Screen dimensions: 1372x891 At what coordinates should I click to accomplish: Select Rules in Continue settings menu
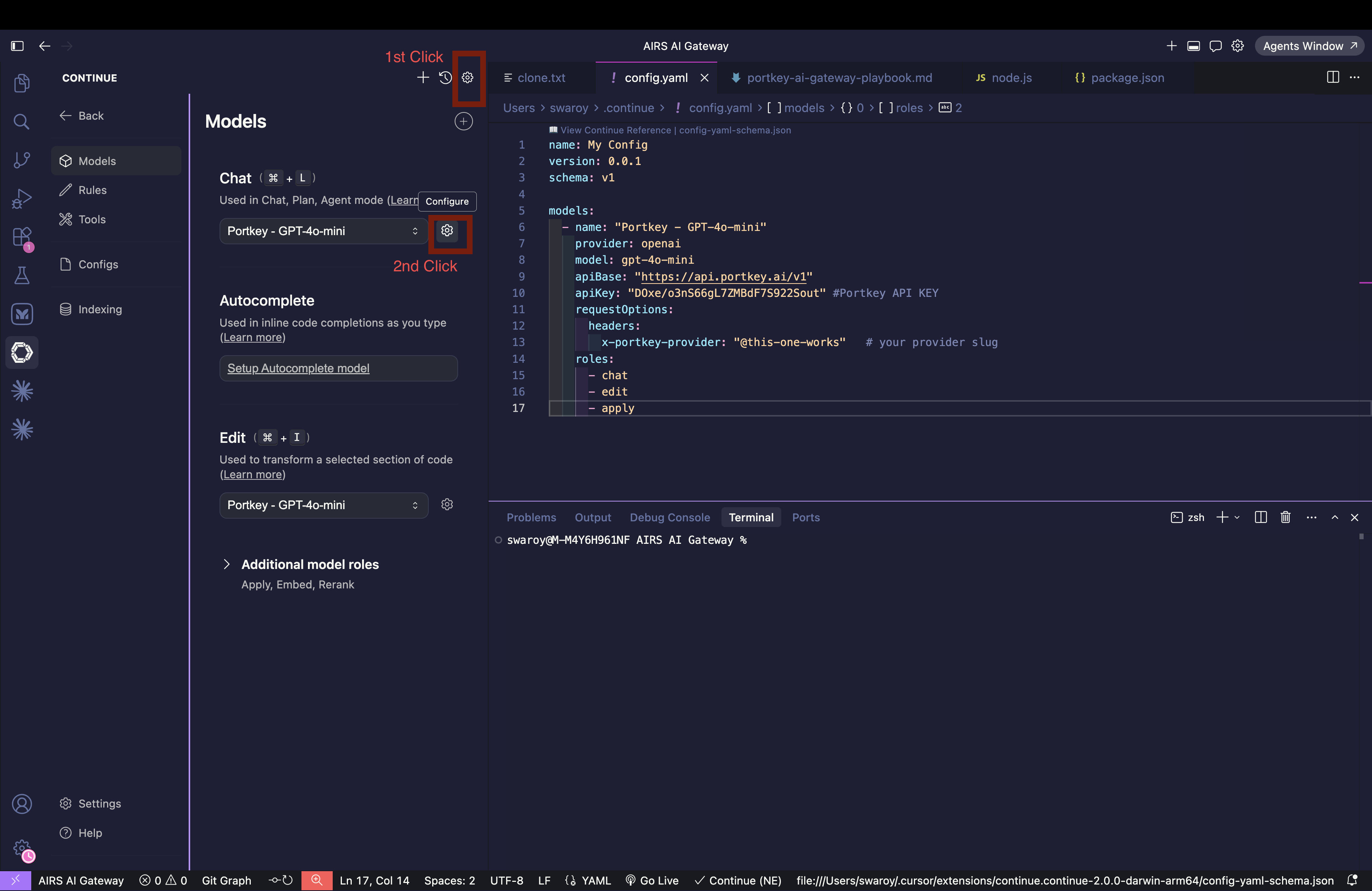[115, 190]
